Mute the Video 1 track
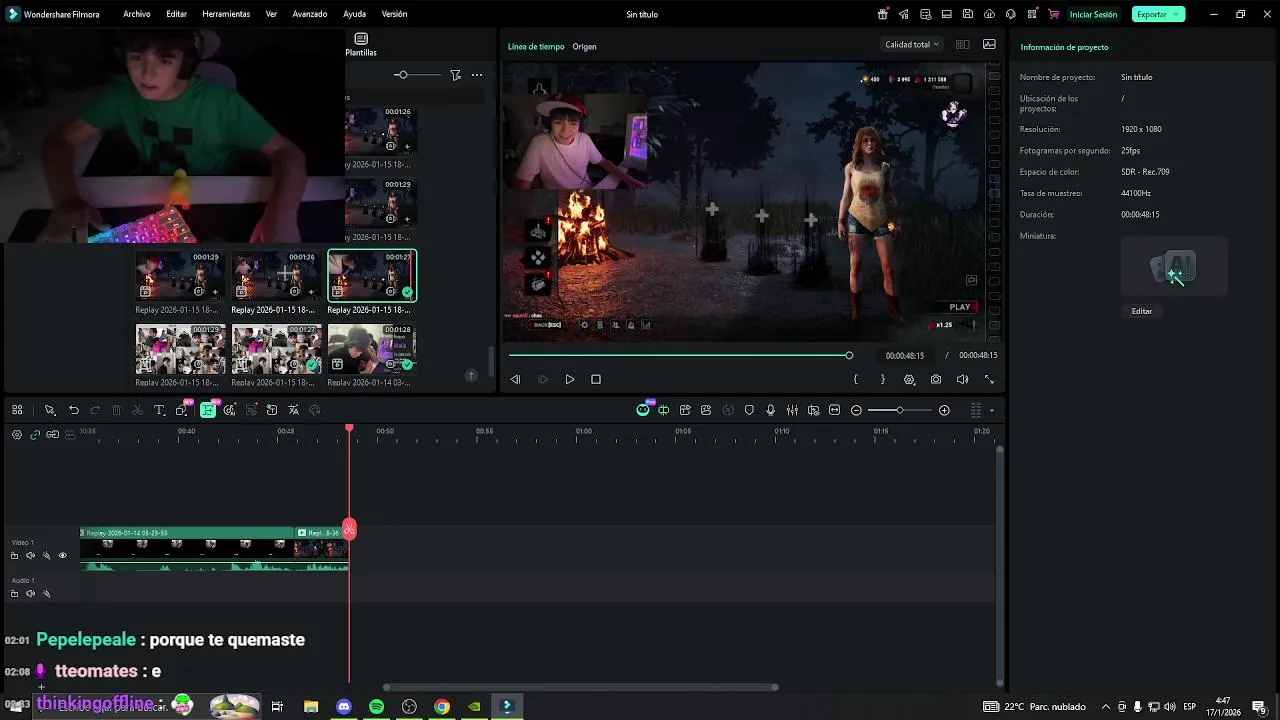1280x720 pixels. click(x=30, y=556)
